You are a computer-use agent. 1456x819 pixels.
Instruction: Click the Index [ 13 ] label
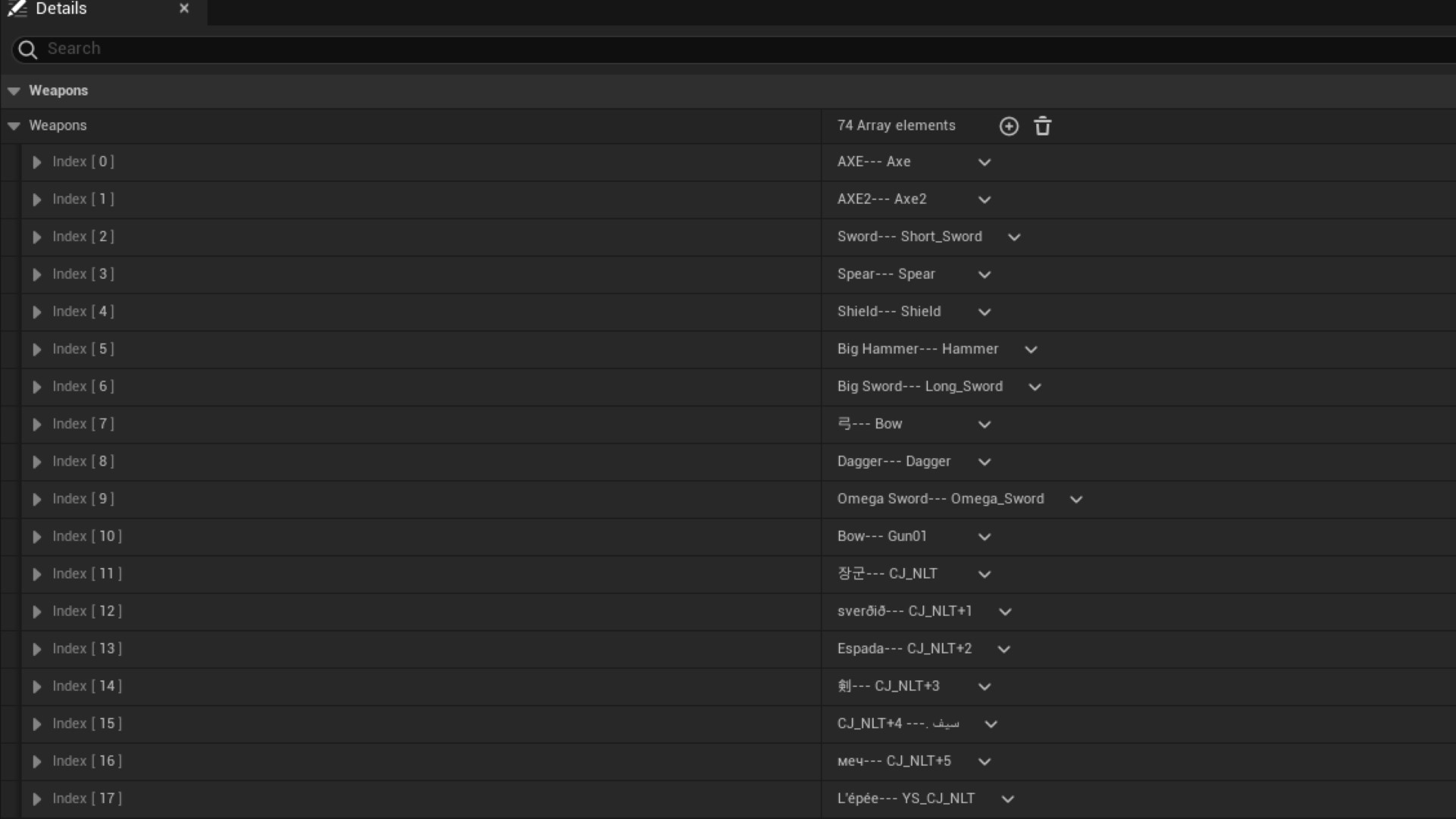pos(87,649)
